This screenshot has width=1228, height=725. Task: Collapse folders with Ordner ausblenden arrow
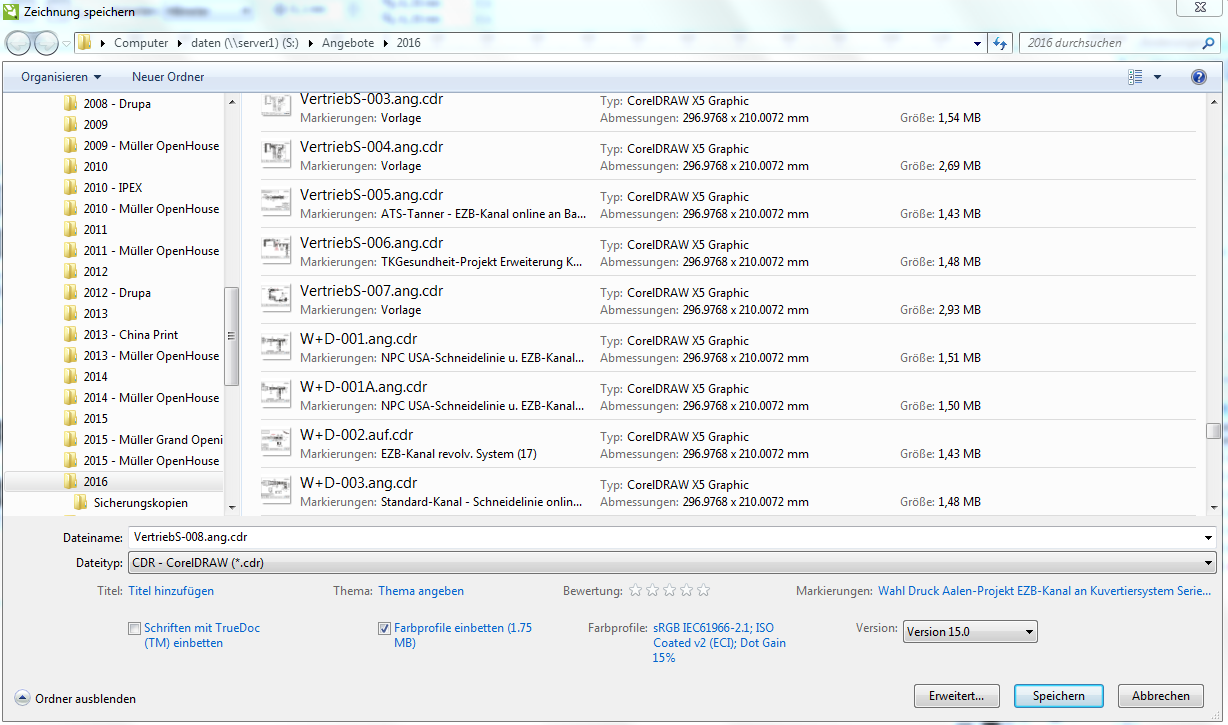22,699
